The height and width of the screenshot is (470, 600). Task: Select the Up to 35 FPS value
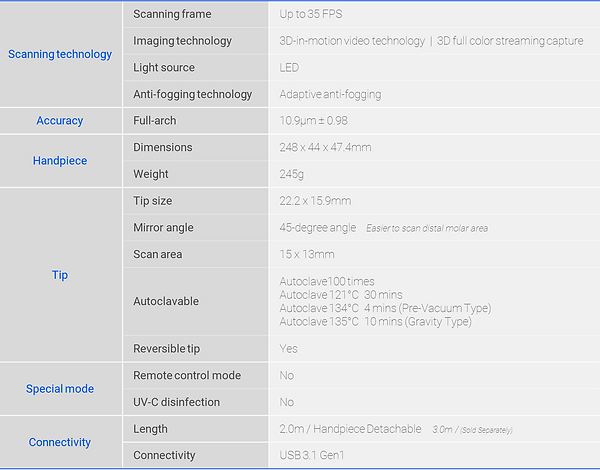click(311, 14)
